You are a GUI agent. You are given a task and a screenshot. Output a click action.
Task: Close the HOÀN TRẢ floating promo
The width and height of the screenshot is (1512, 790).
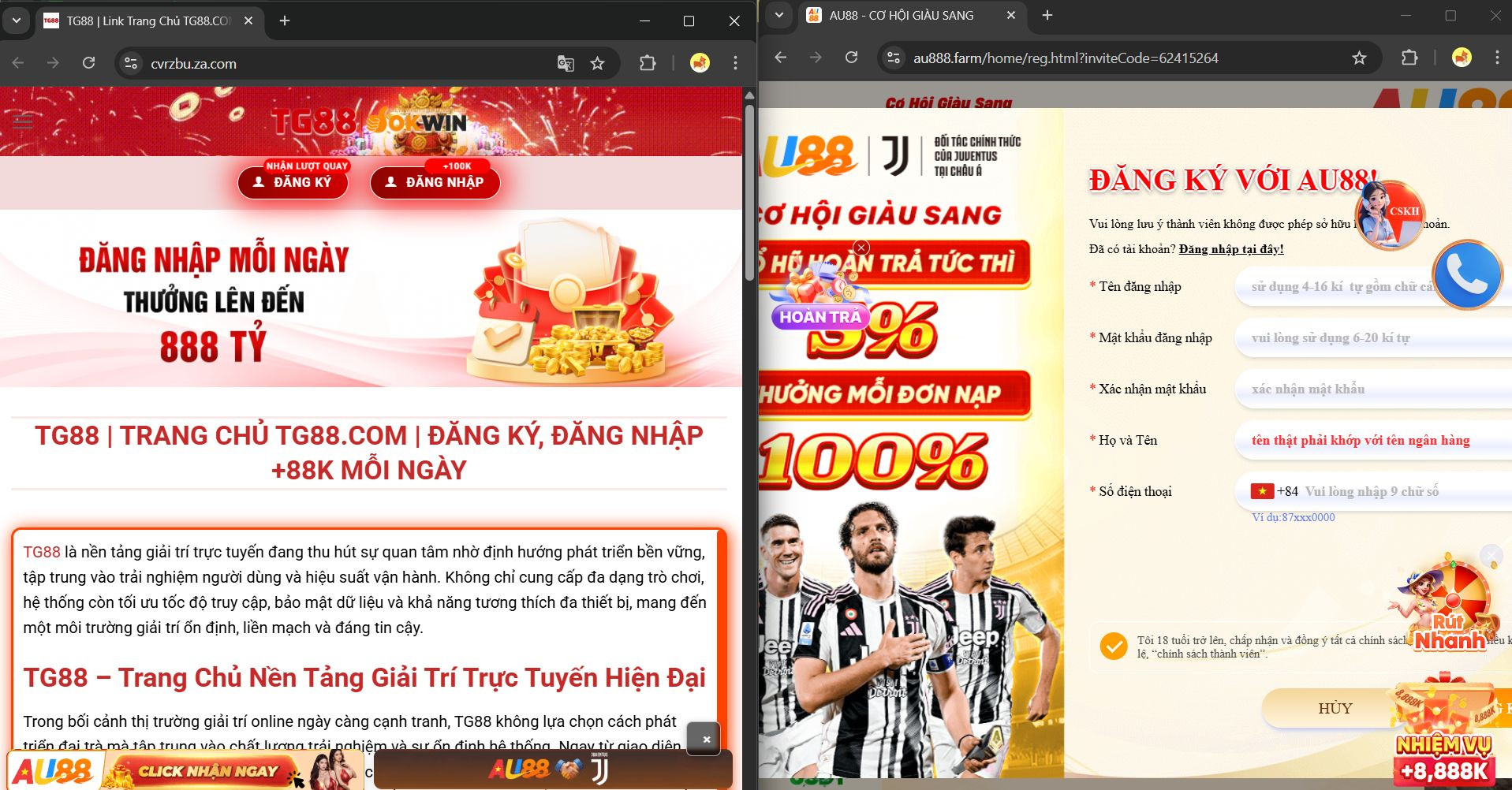[861, 248]
